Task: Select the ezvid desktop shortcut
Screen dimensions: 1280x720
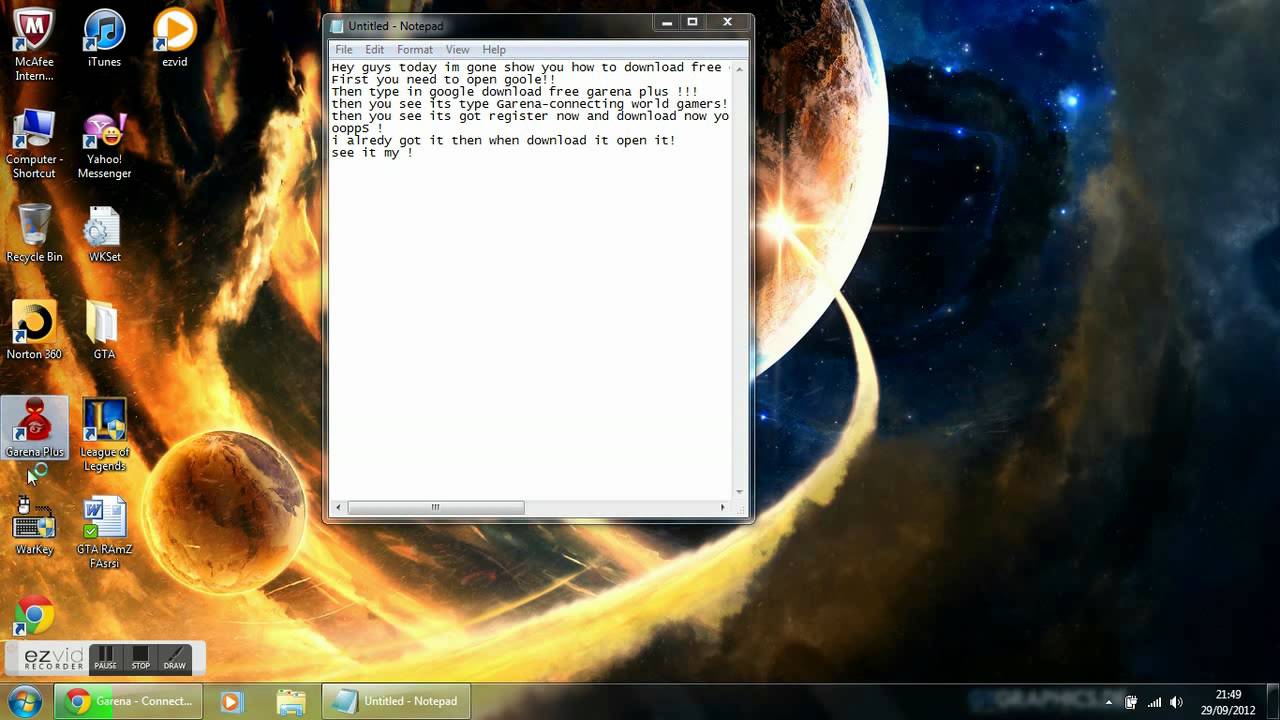Action: 174,40
